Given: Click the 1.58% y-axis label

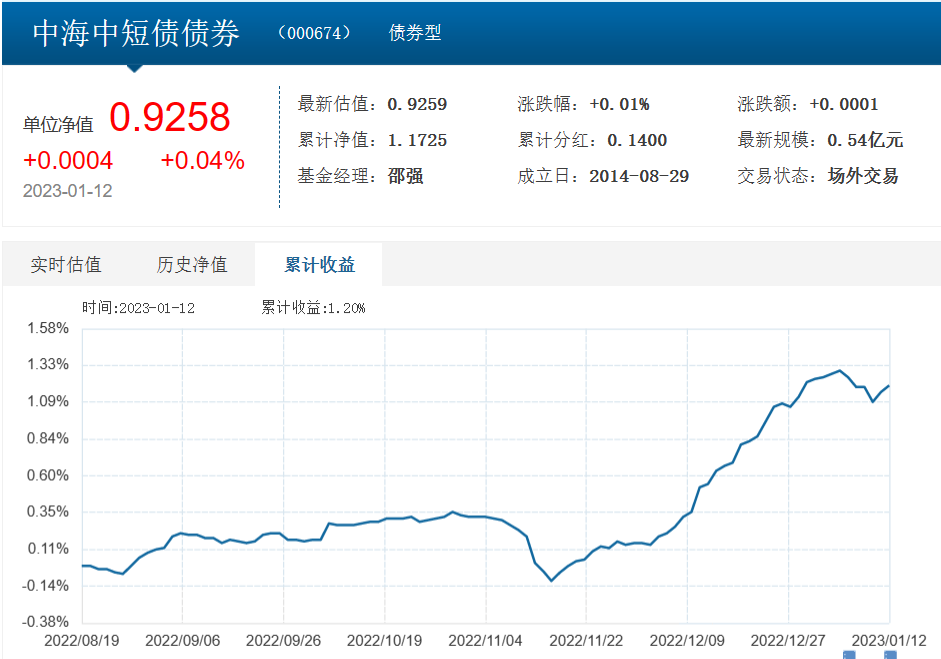Looking at the screenshot, I should click(48, 328).
